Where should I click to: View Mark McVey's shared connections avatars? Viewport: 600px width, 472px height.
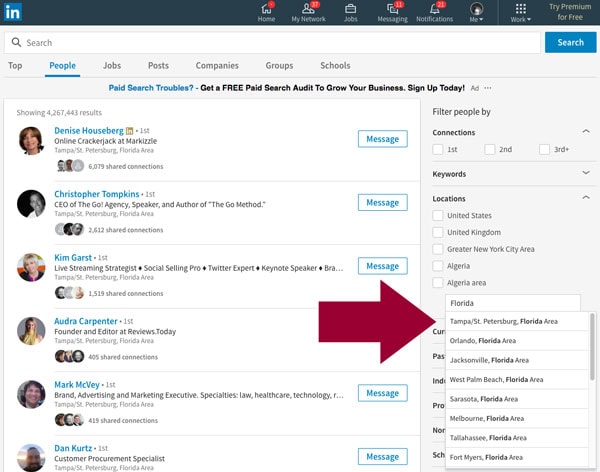point(69,420)
